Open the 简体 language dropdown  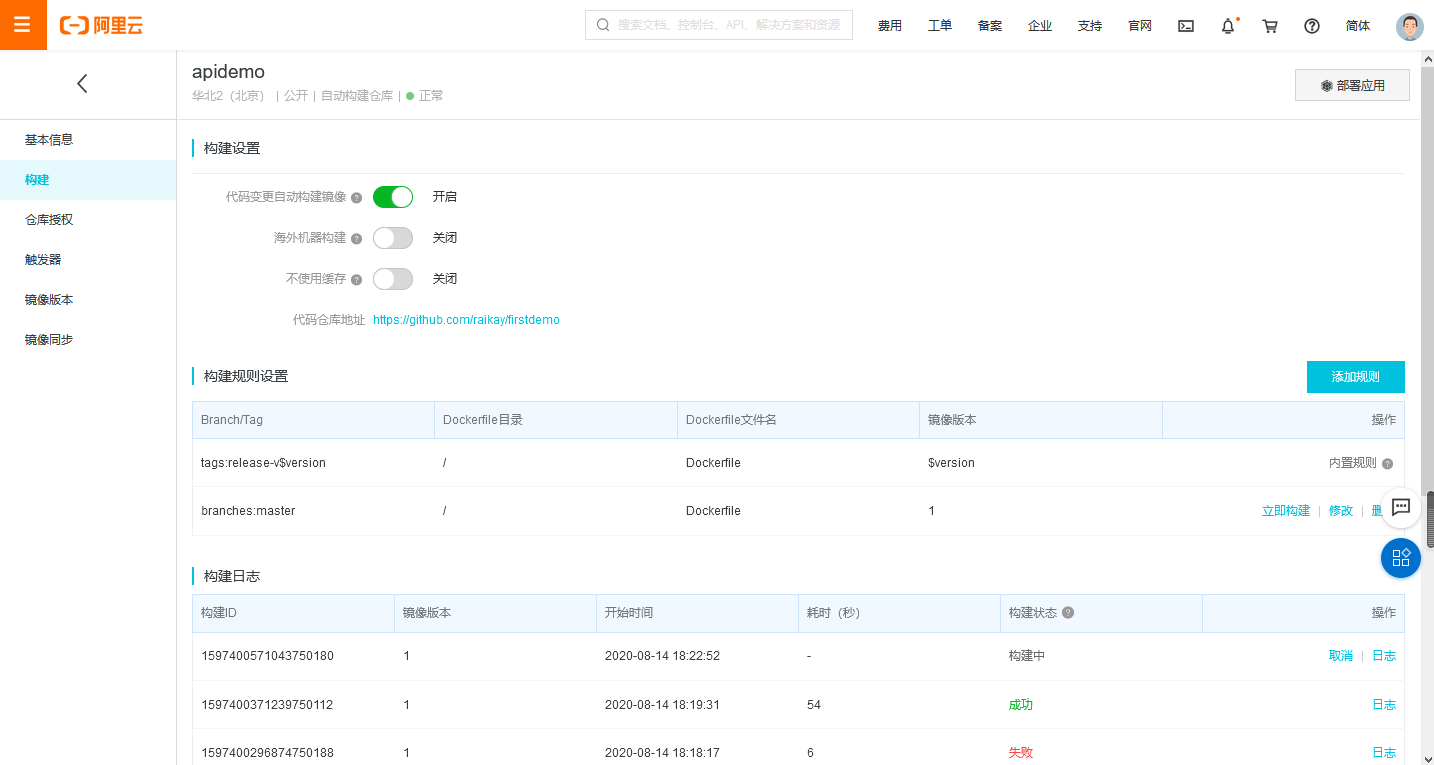(1358, 26)
